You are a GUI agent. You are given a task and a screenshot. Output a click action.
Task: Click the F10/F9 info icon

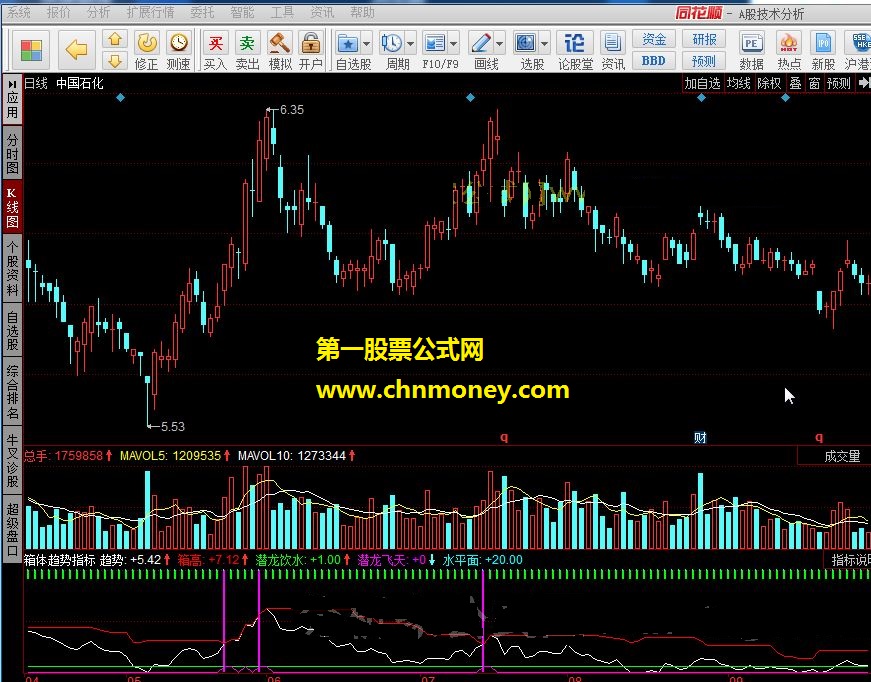point(434,43)
